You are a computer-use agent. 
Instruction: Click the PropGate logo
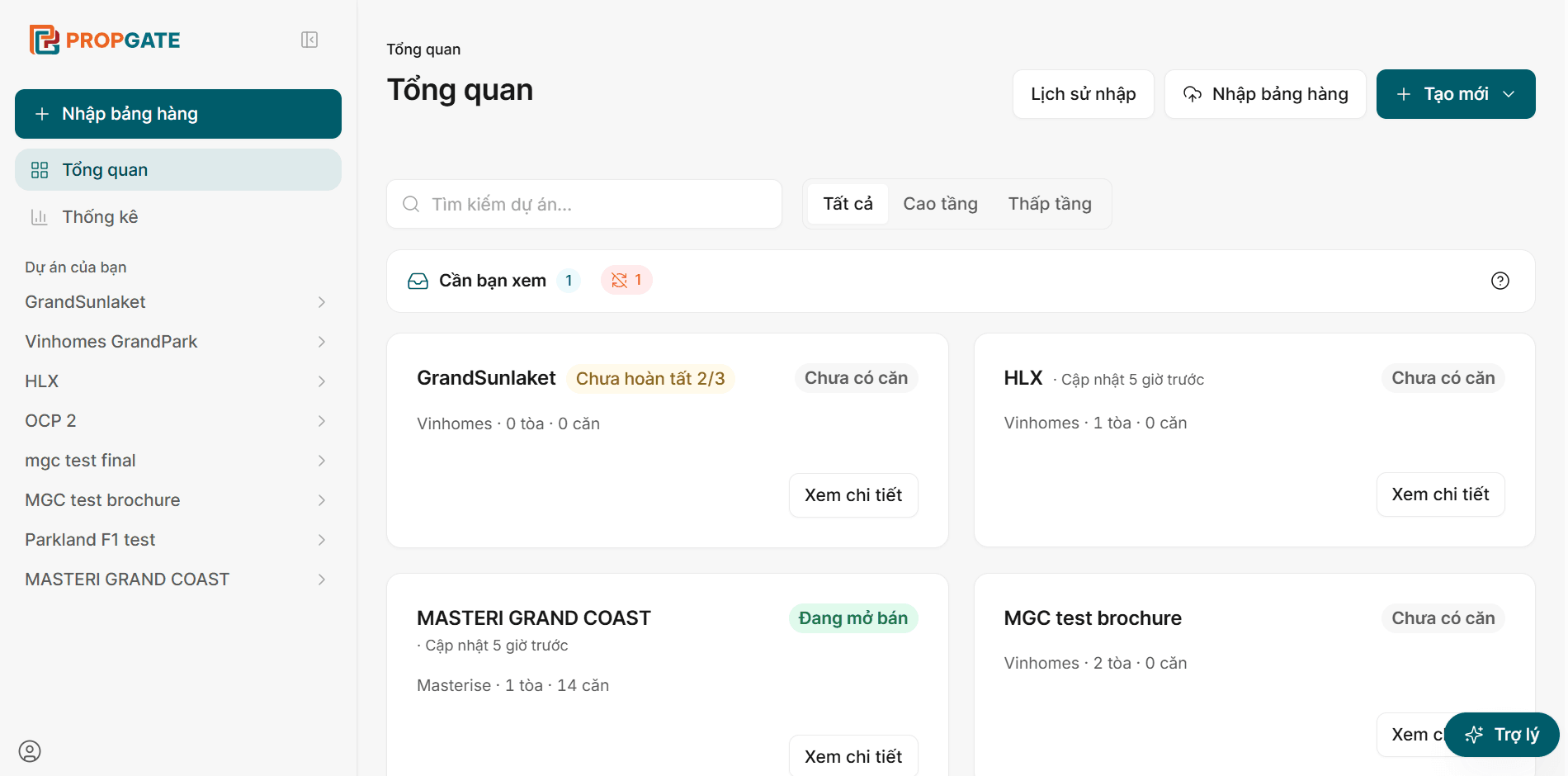click(x=105, y=40)
